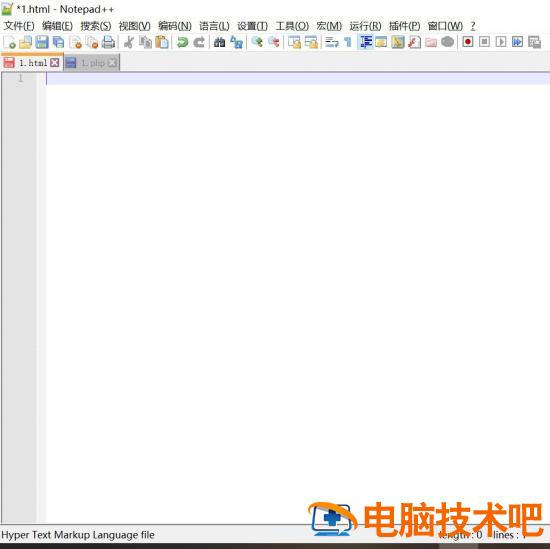The image size is (550, 549).
Task: Click line 1 in the editor area
Action: click(297, 79)
